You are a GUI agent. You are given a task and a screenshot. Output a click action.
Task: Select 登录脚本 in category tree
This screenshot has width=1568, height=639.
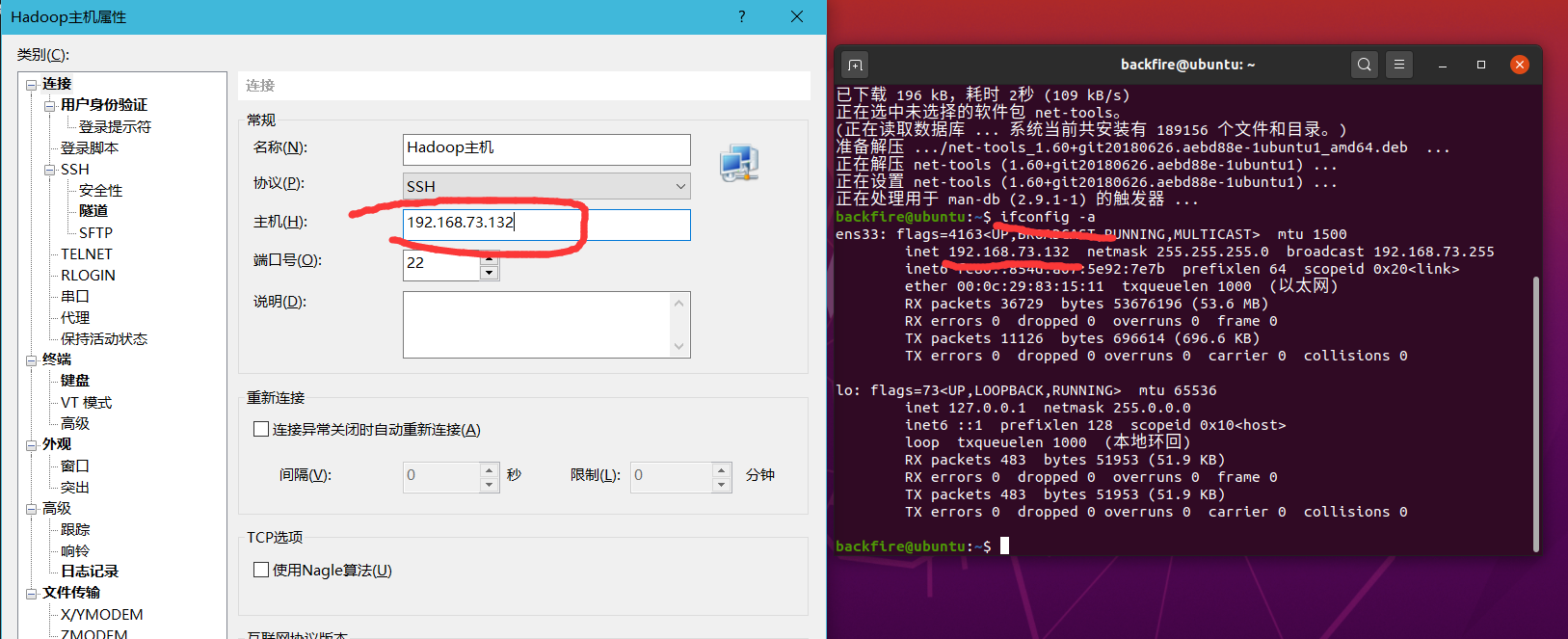click(x=90, y=148)
